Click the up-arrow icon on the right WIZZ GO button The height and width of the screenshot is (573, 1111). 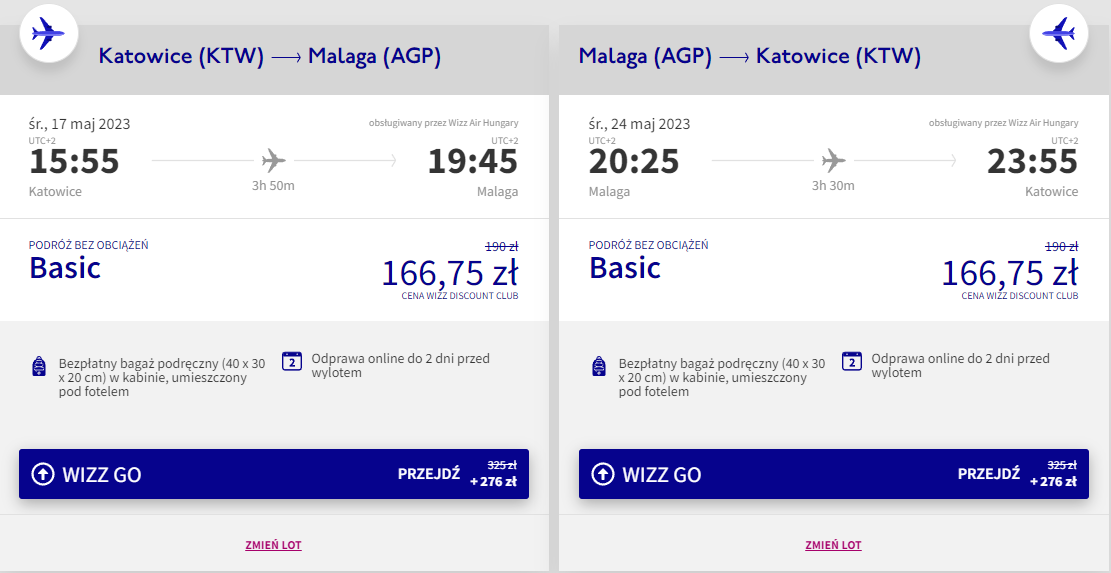603,474
